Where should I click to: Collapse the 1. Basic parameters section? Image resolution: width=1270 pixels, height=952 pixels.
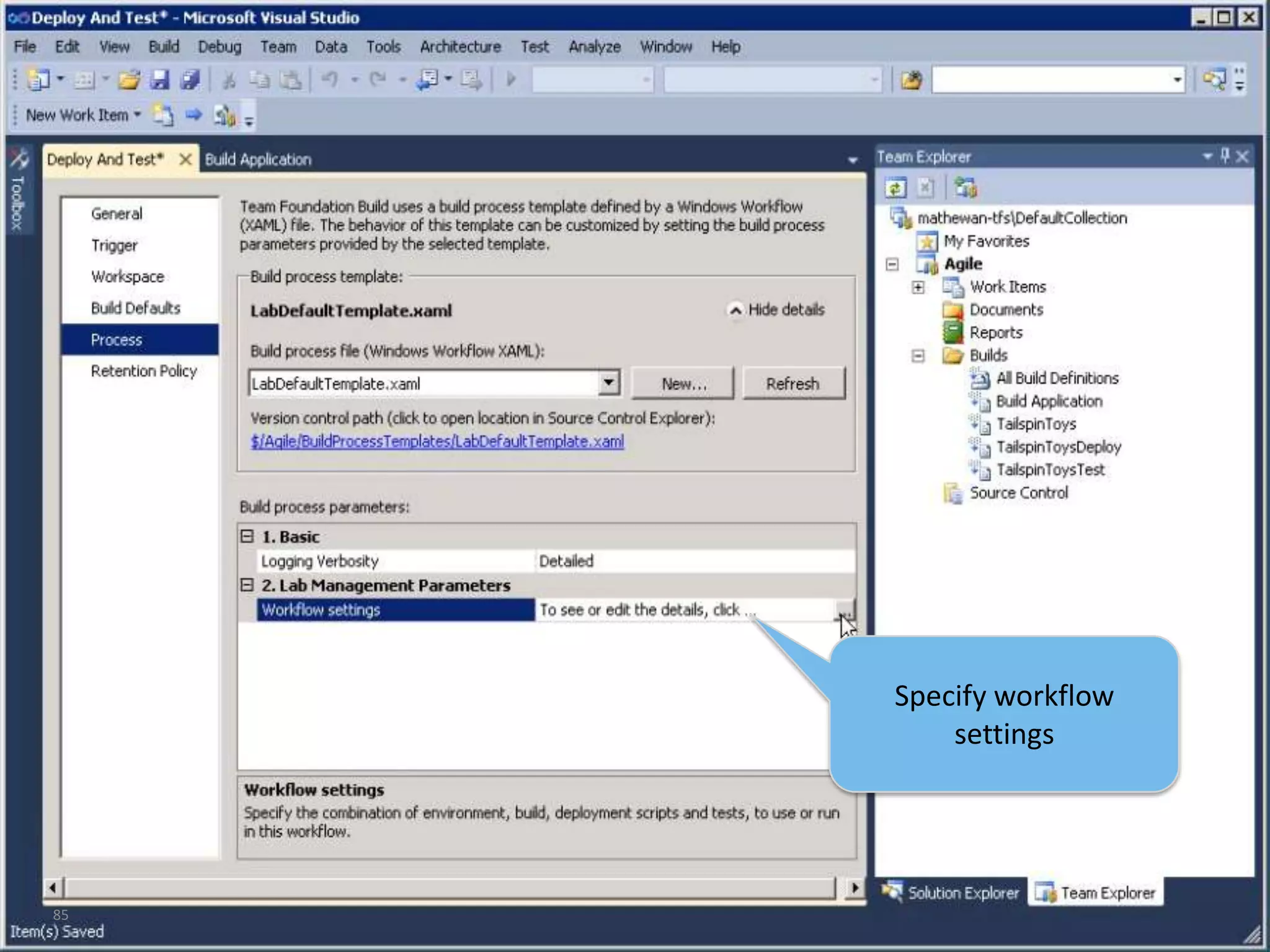pos(247,536)
